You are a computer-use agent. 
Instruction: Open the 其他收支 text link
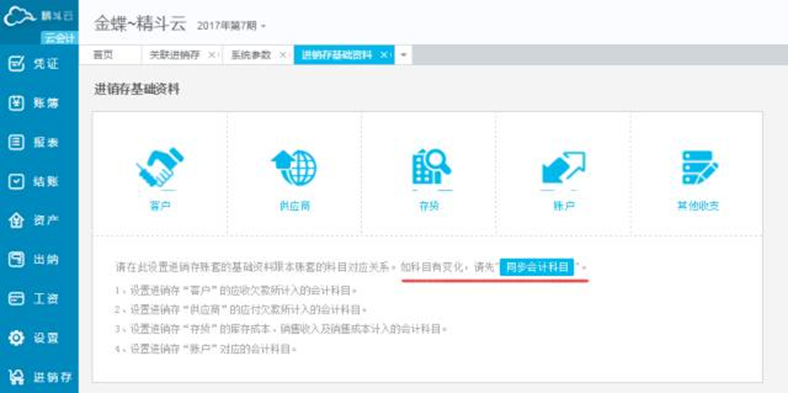(698, 206)
